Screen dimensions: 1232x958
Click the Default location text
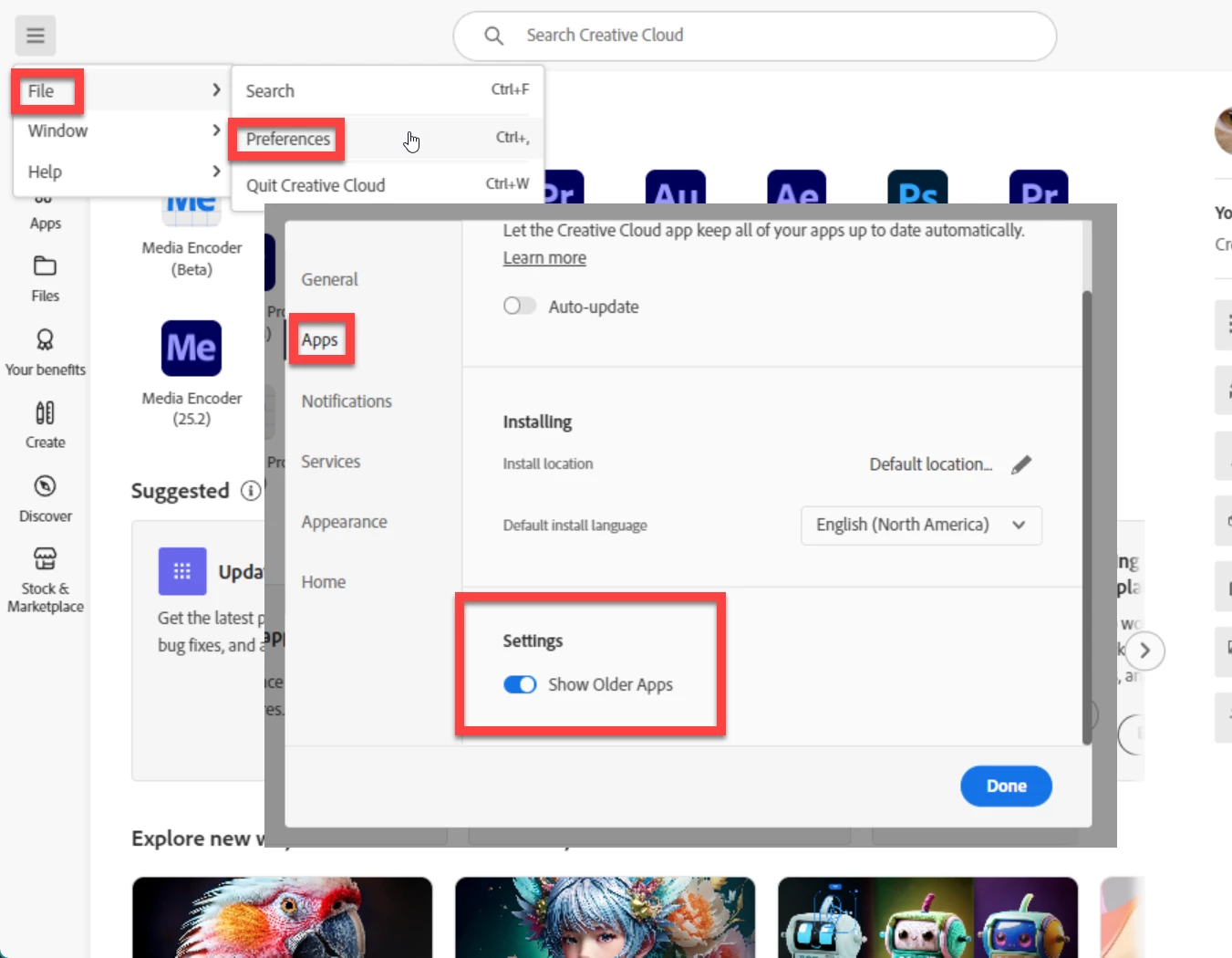[931, 464]
